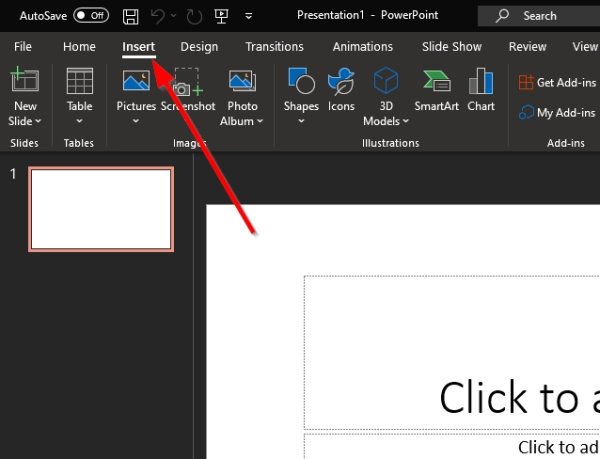The image size is (600, 459).
Task: Click the Tables group label
Action: tap(78, 143)
